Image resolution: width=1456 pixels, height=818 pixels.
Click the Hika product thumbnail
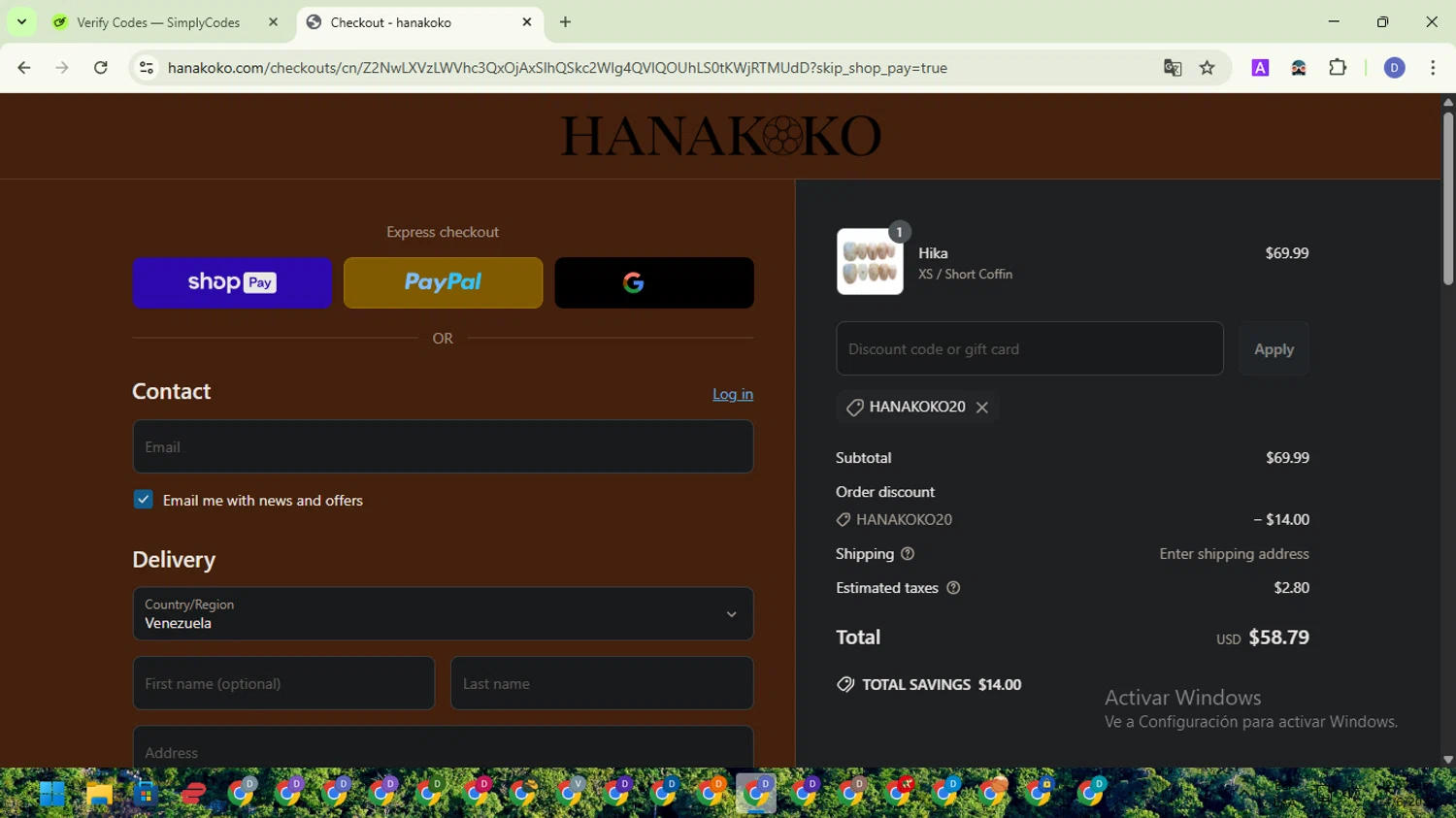point(870,262)
